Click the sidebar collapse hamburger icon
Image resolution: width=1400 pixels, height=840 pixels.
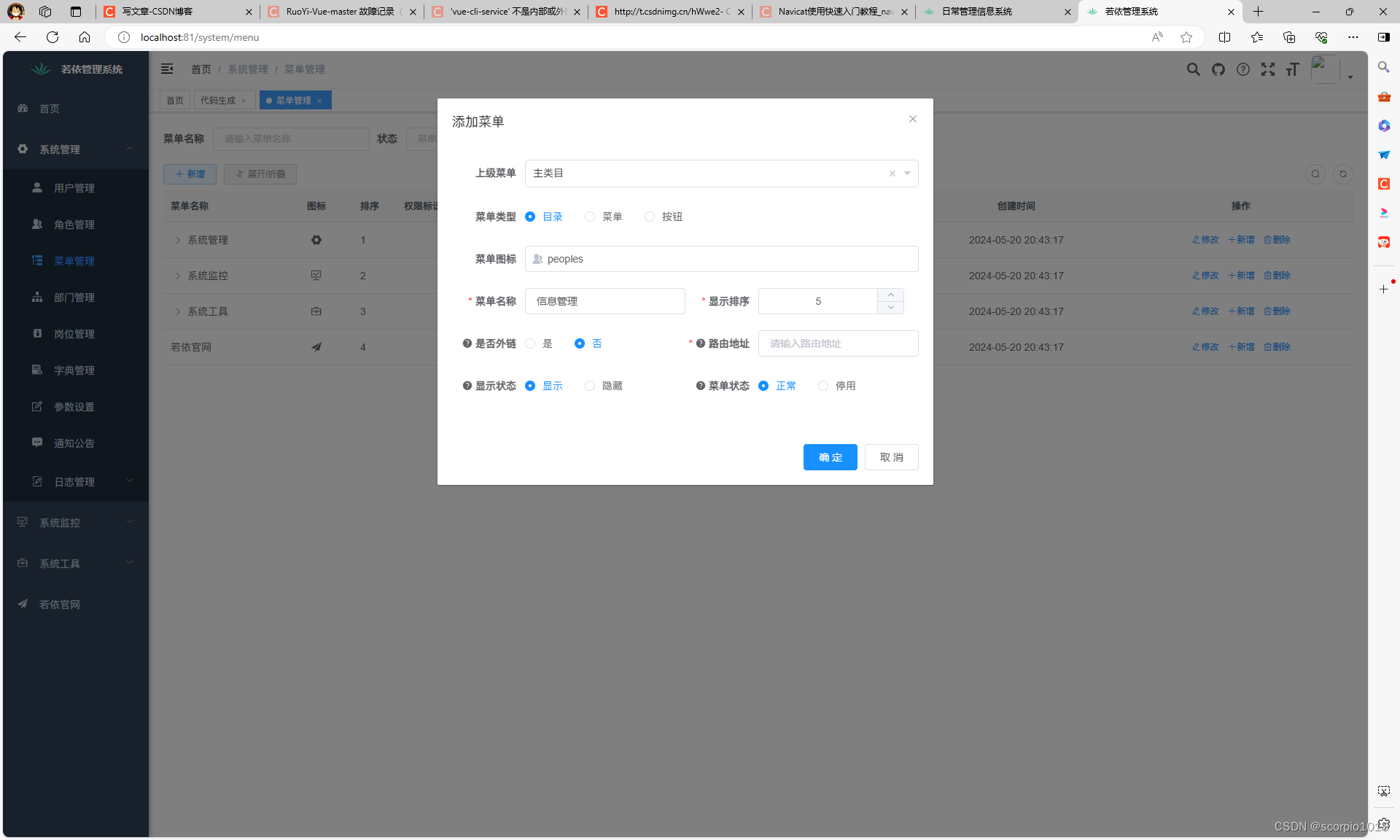pyautogui.click(x=167, y=69)
